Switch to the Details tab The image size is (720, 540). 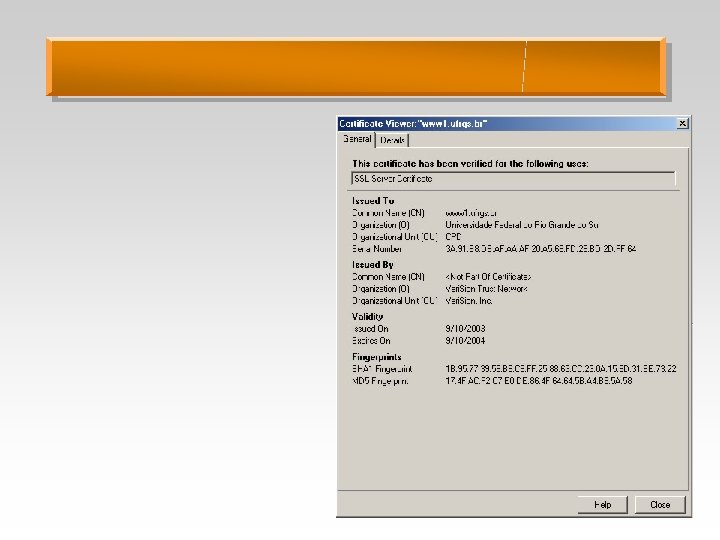coord(393,141)
